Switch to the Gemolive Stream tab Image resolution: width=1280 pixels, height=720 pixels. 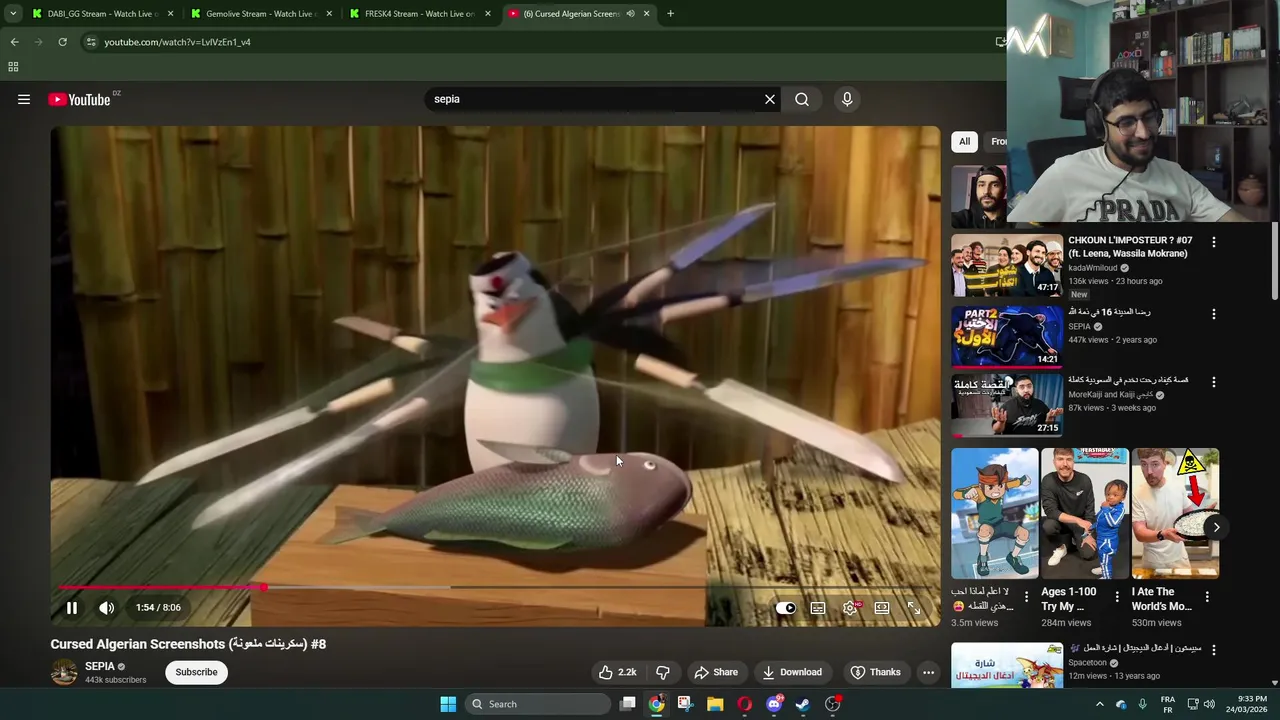260,14
